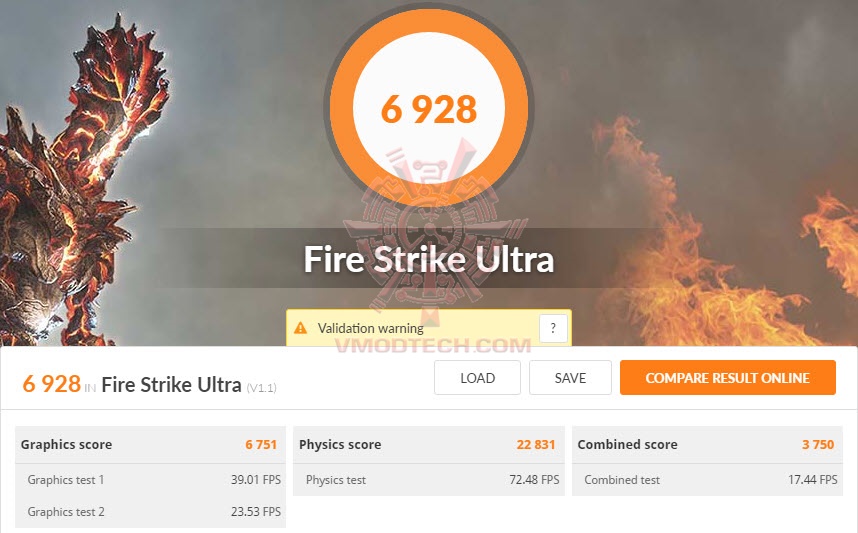Select the Fire Strike Ultra banner title
Image resolution: width=858 pixels, height=533 pixels.
[x=428, y=259]
